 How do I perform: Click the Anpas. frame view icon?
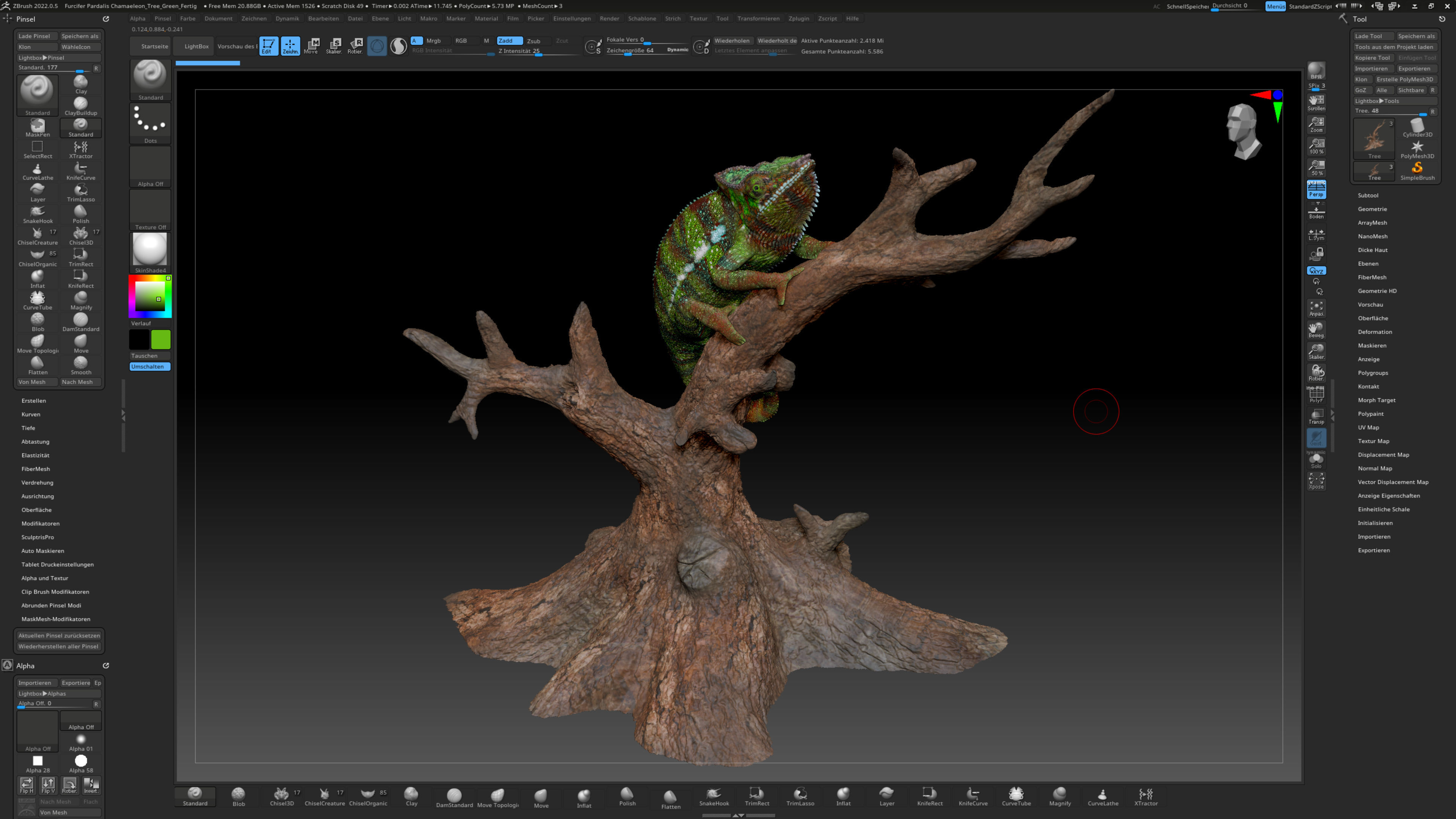click(x=1316, y=309)
